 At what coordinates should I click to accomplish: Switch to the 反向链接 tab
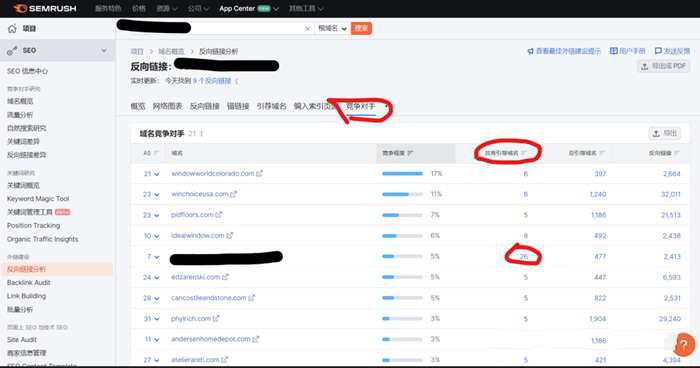click(204, 106)
